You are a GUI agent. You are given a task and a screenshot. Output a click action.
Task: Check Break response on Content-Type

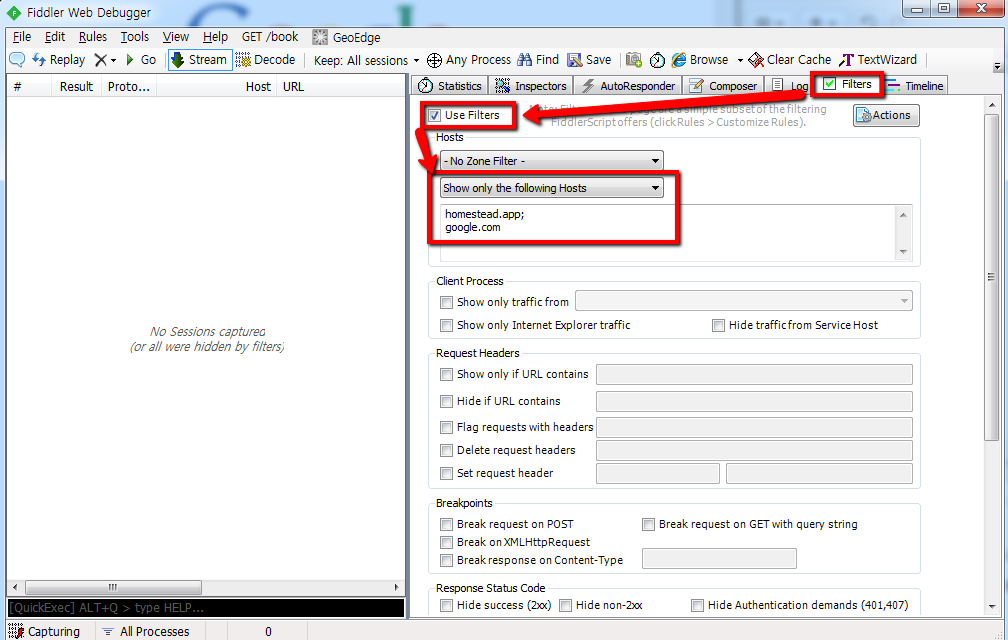tap(446, 560)
